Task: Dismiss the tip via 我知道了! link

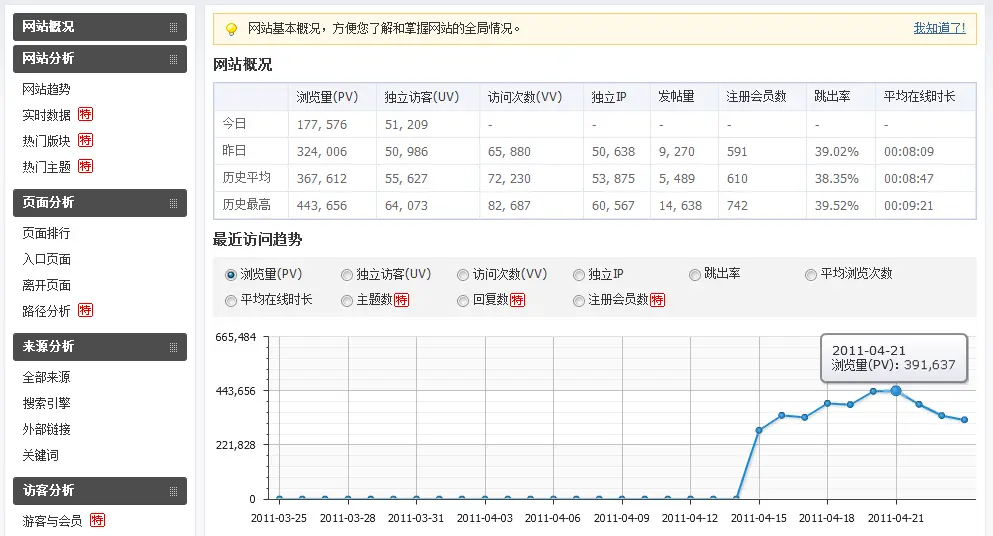Action: pos(939,28)
